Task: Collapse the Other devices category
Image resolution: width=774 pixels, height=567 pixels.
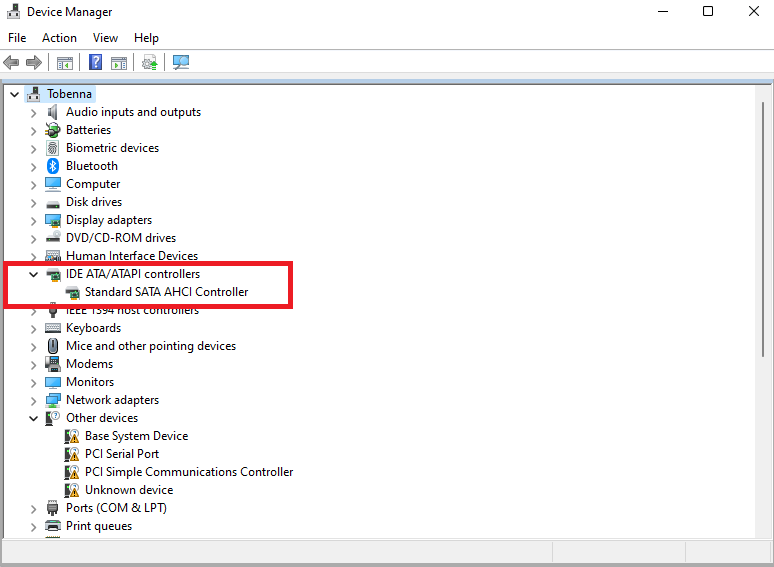Action: click(x=33, y=418)
